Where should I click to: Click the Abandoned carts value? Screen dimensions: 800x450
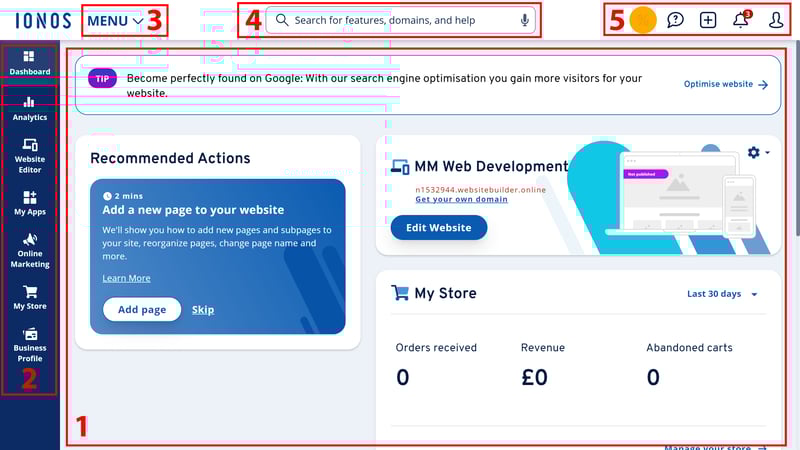coord(653,378)
